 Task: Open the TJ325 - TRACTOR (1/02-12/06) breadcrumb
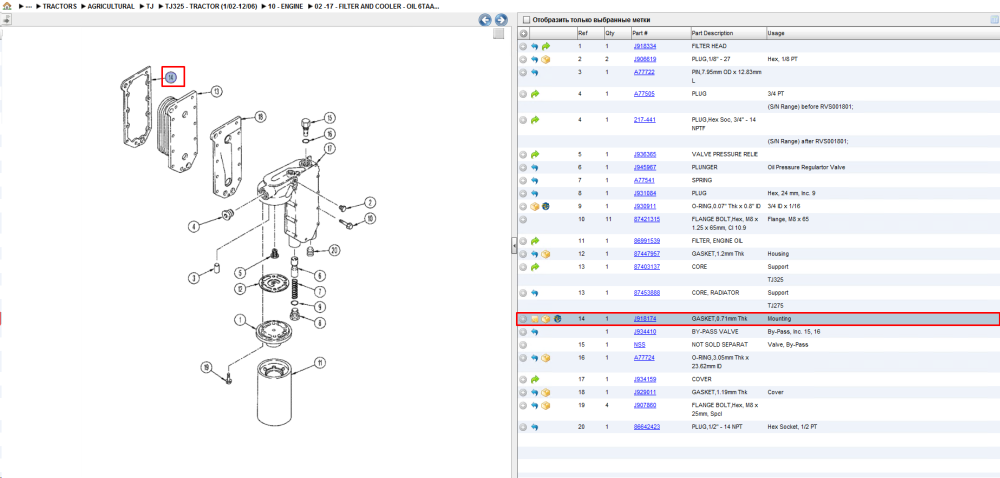pyautogui.click(x=211, y=6)
